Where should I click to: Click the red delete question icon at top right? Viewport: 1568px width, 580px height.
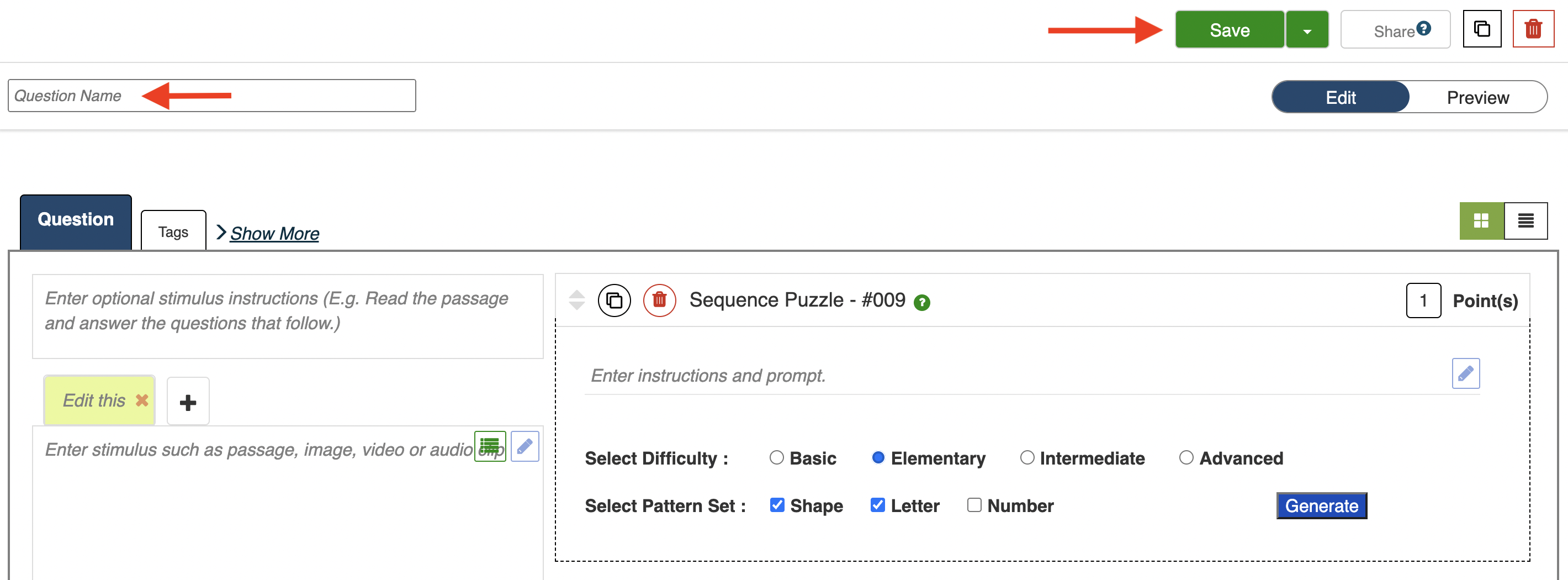pyautogui.click(x=1532, y=29)
